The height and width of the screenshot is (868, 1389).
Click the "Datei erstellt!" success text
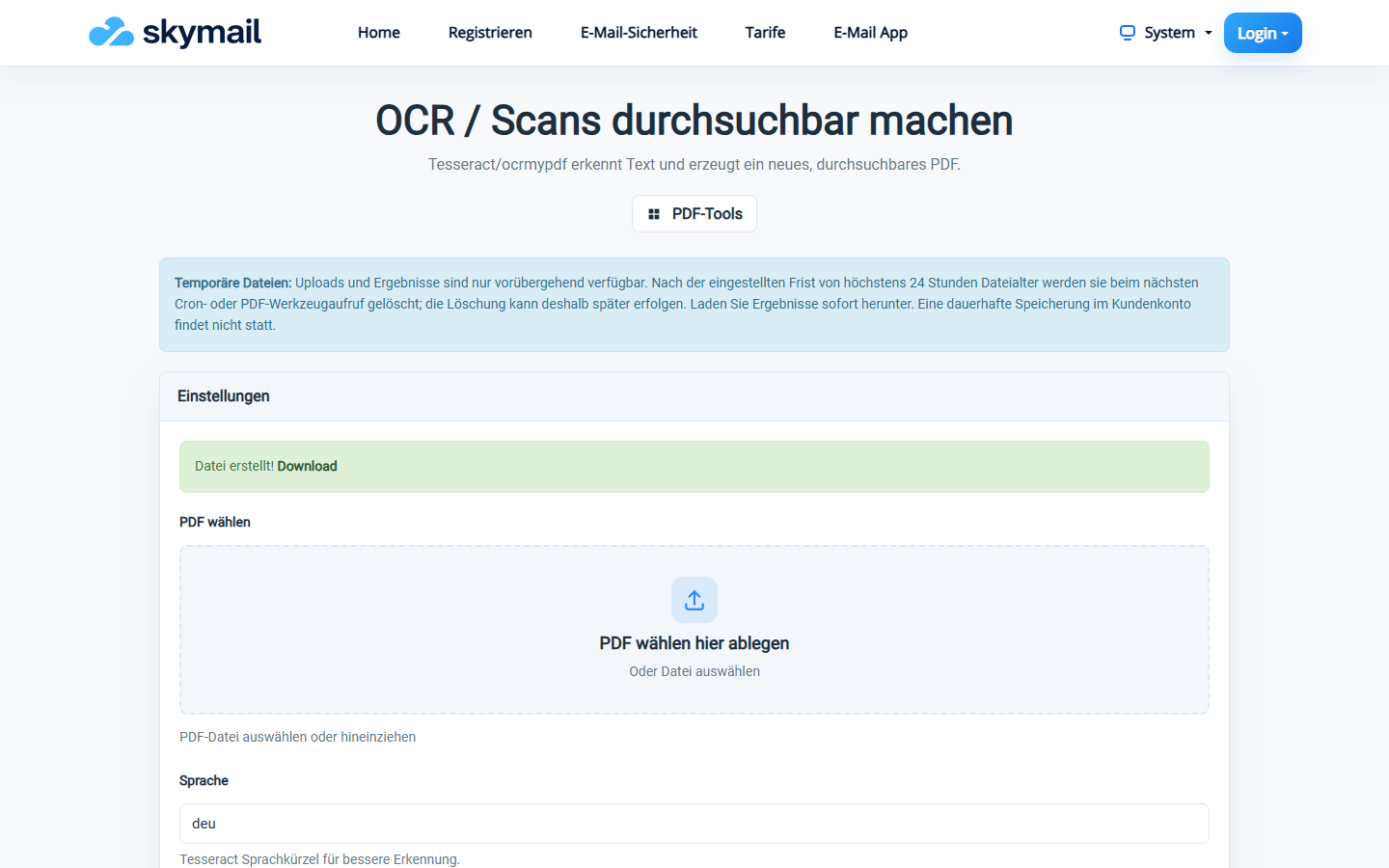click(234, 466)
